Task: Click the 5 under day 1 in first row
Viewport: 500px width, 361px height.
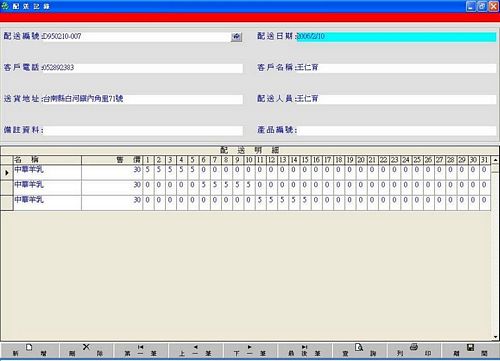Action: (x=148, y=172)
